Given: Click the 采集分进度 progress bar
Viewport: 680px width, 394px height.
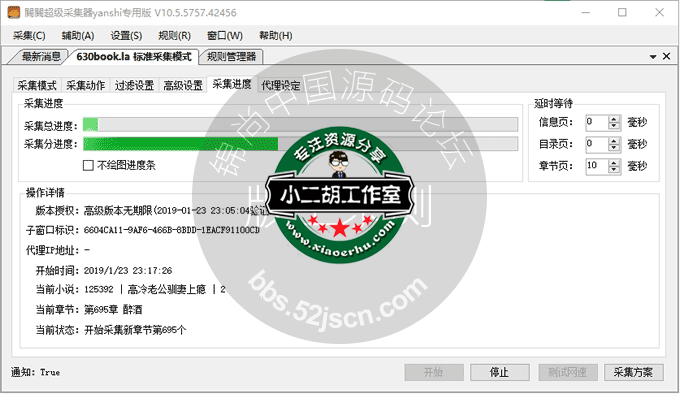Looking at the screenshot, I should (301, 144).
